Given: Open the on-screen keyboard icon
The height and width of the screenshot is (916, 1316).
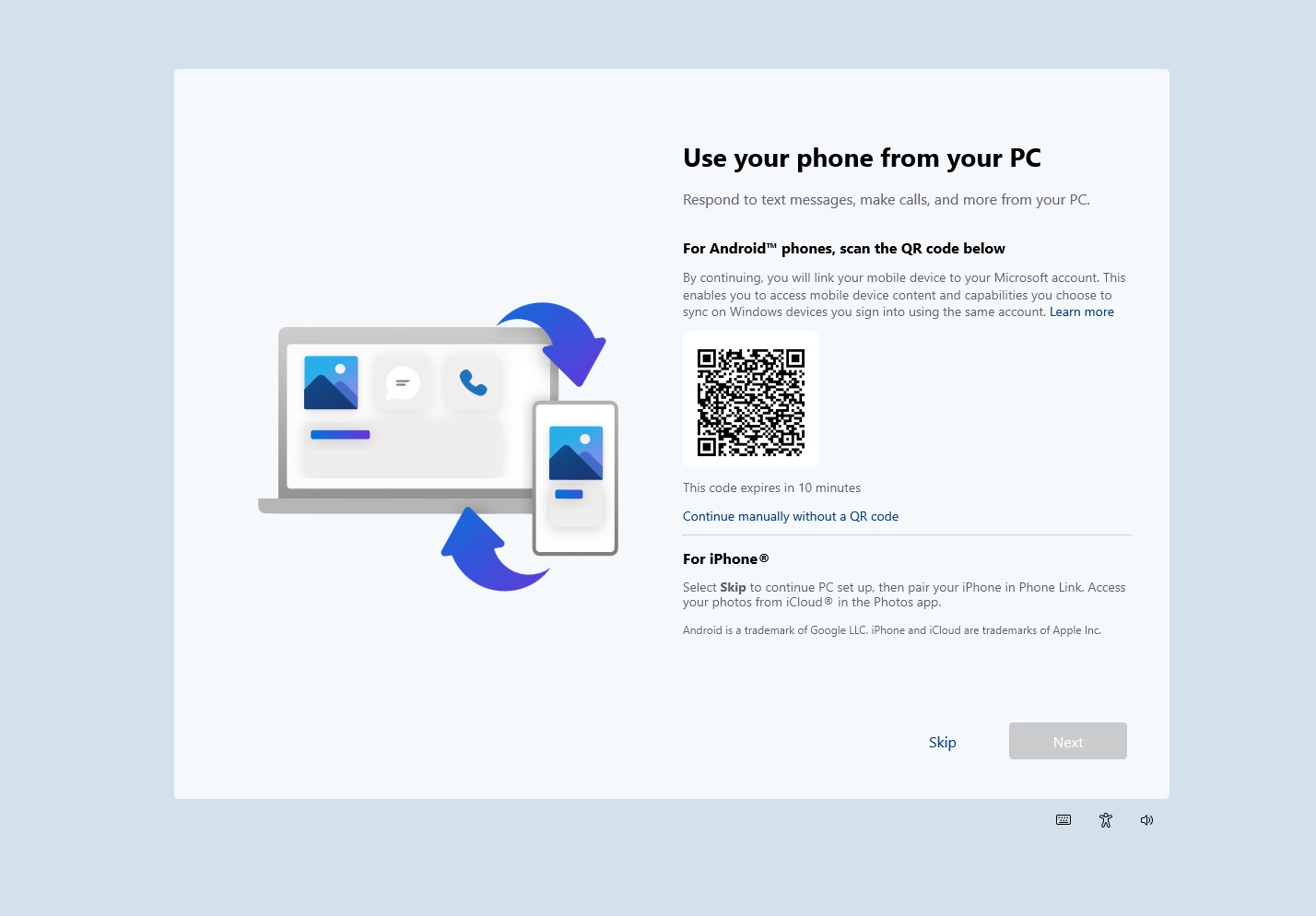Looking at the screenshot, I should (x=1063, y=820).
